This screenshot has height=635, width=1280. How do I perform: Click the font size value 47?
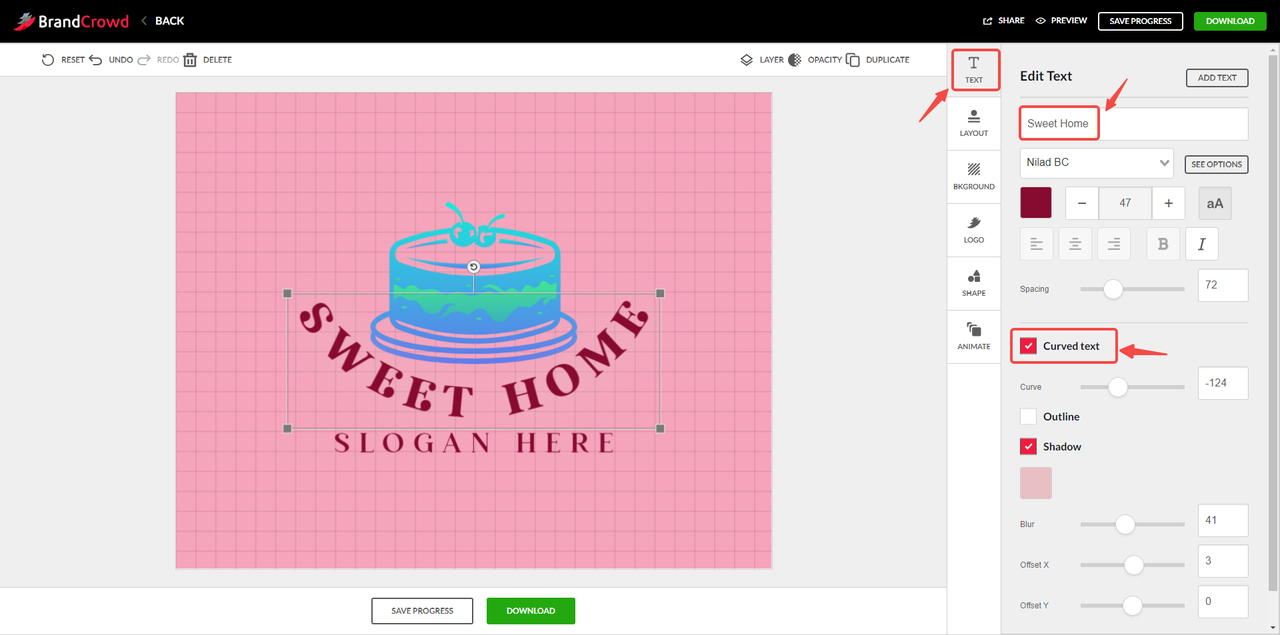[x=1125, y=203]
